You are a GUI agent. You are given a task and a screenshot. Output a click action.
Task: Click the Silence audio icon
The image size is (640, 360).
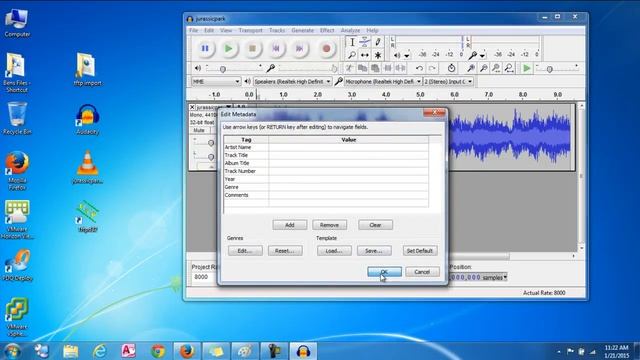(x=400, y=68)
